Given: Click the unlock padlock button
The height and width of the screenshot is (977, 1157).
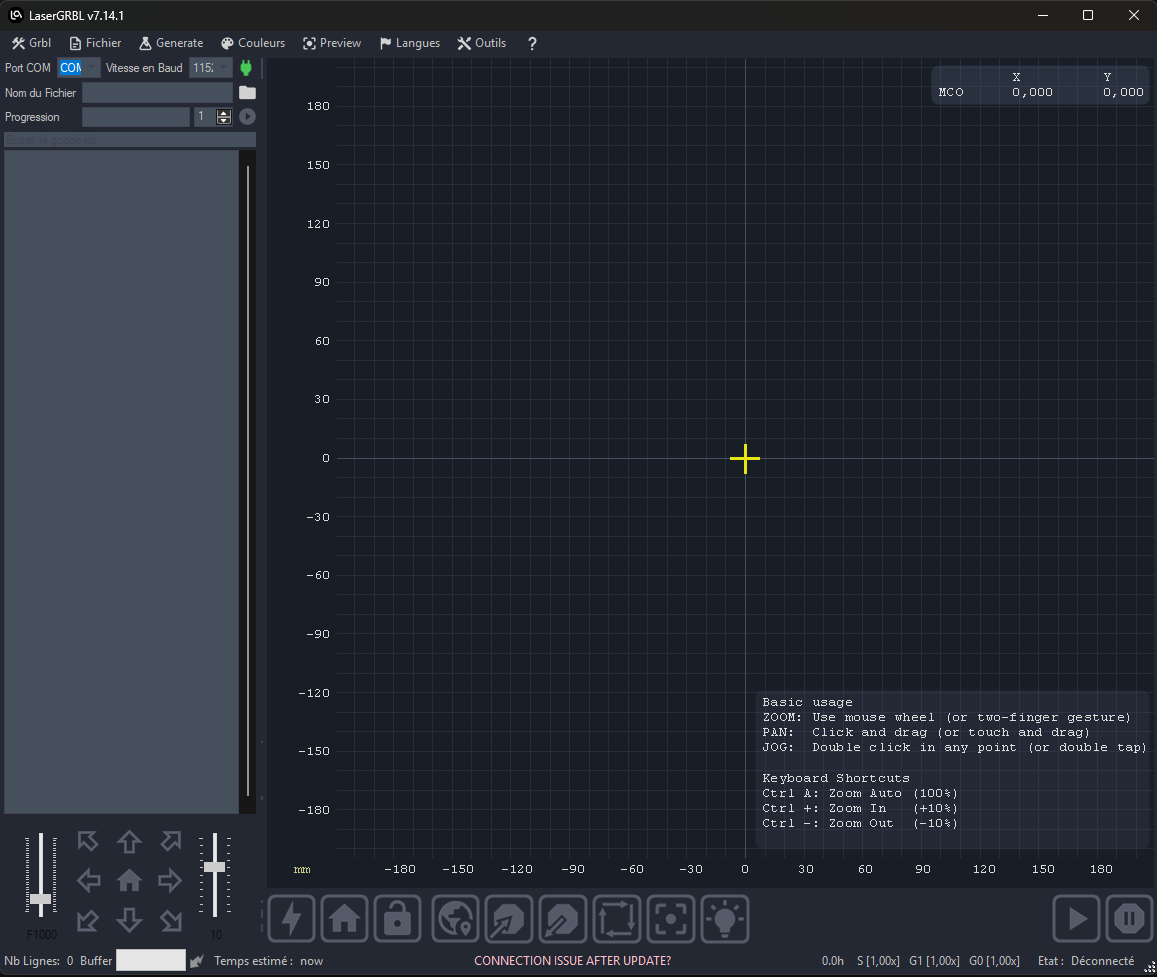Looking at the screenshot, I should coord(398,919).
